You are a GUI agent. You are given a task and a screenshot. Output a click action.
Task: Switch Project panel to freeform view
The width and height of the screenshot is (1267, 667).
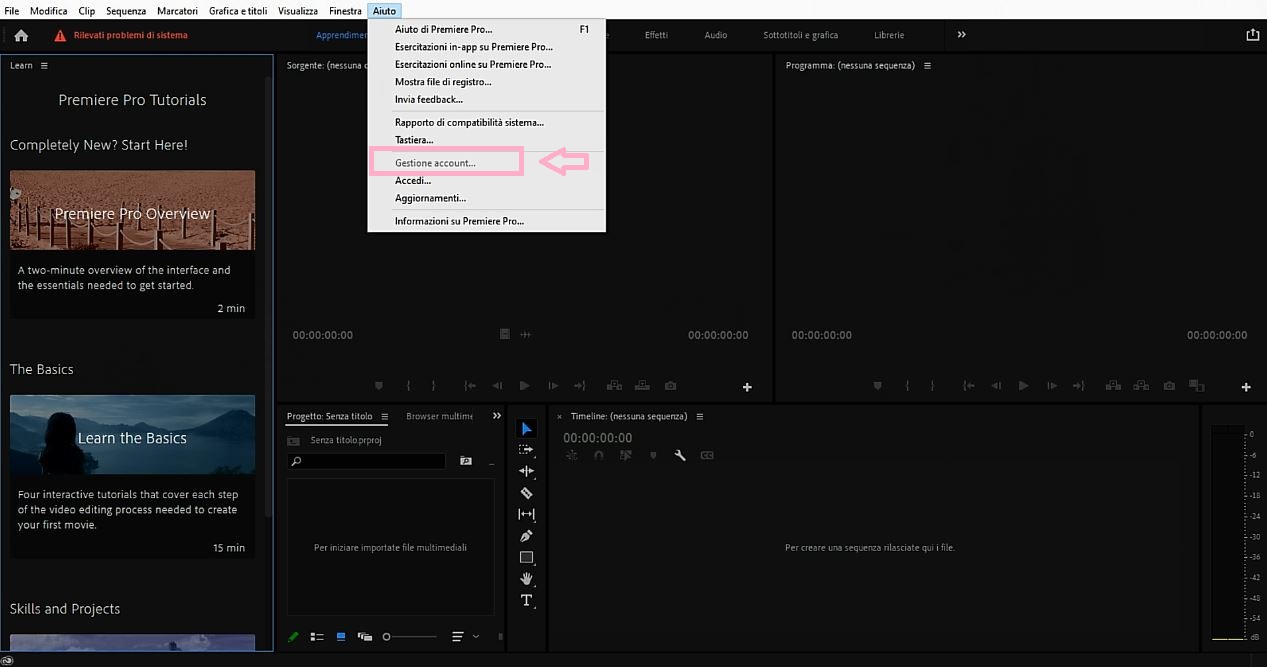[365, 636]
